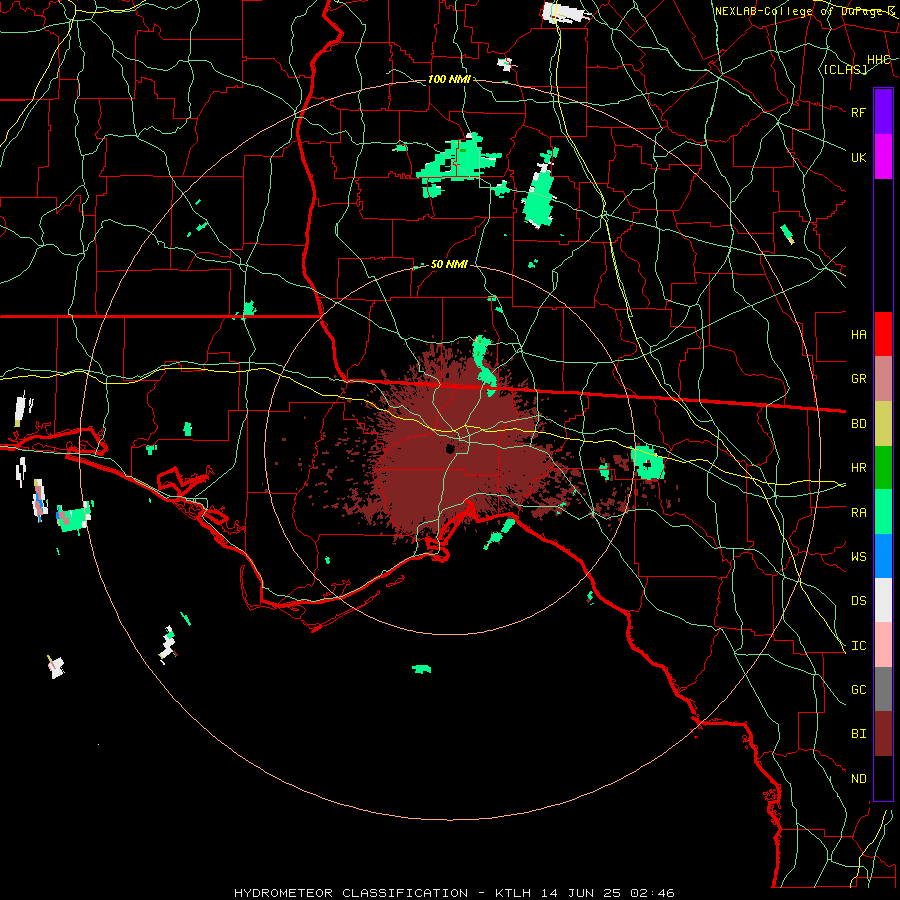Click the bright green RA rain swatch
This screenshot has width=900, height=900.
883,512
